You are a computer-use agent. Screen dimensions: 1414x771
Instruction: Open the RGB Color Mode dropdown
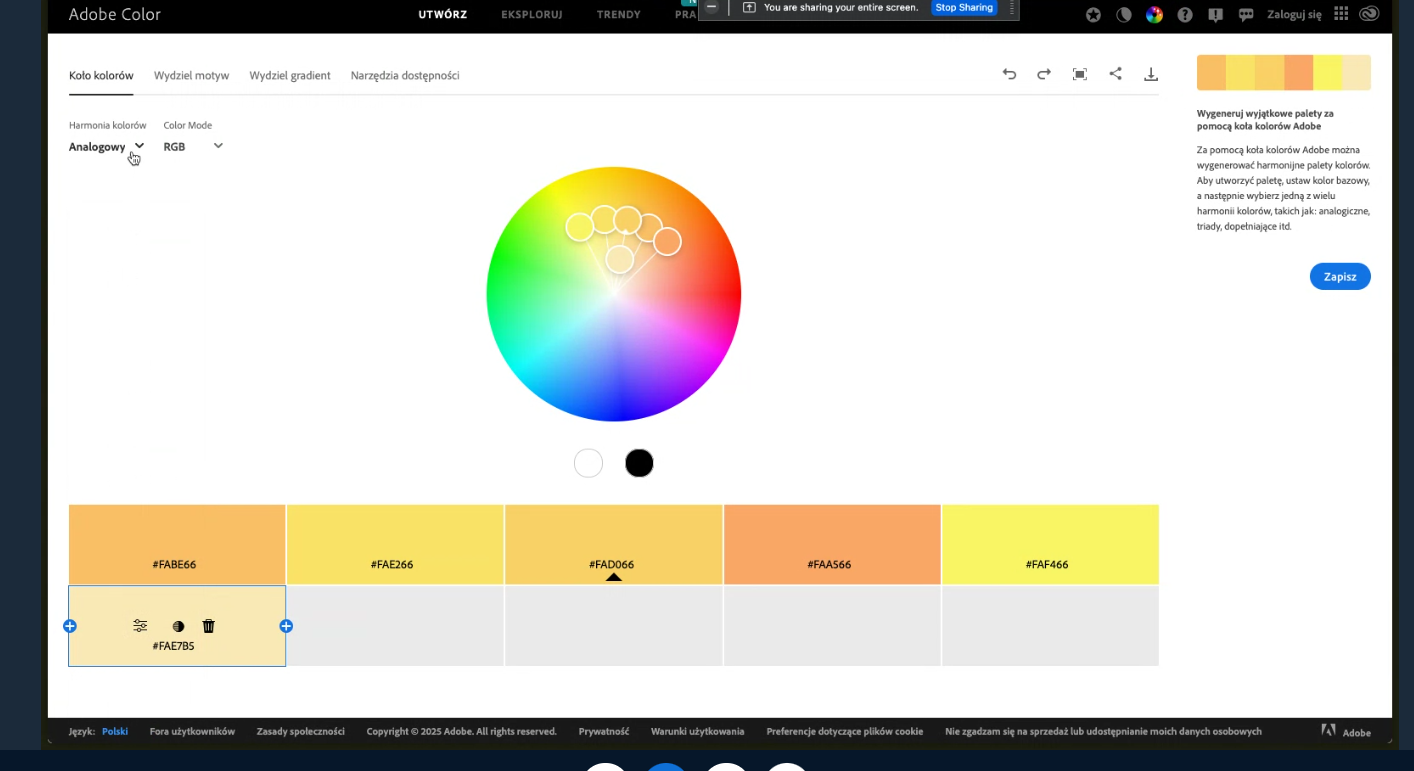(193, 146)
